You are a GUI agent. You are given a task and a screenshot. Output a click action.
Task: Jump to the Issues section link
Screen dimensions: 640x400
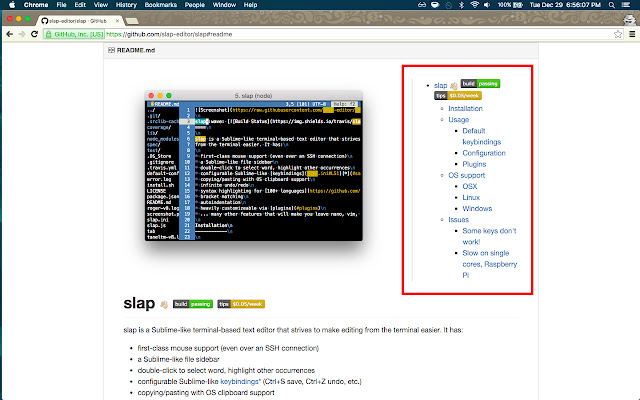tap(458, 220)
